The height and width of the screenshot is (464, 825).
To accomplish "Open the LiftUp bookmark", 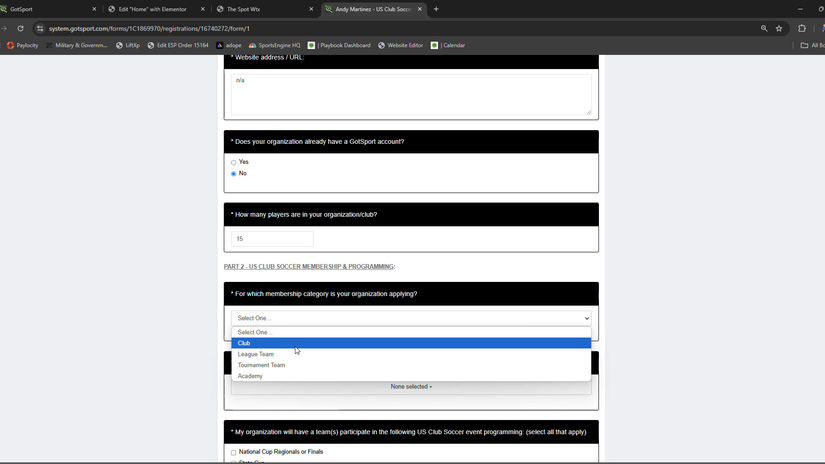I will pyautogui.click(x=128, y=45).
